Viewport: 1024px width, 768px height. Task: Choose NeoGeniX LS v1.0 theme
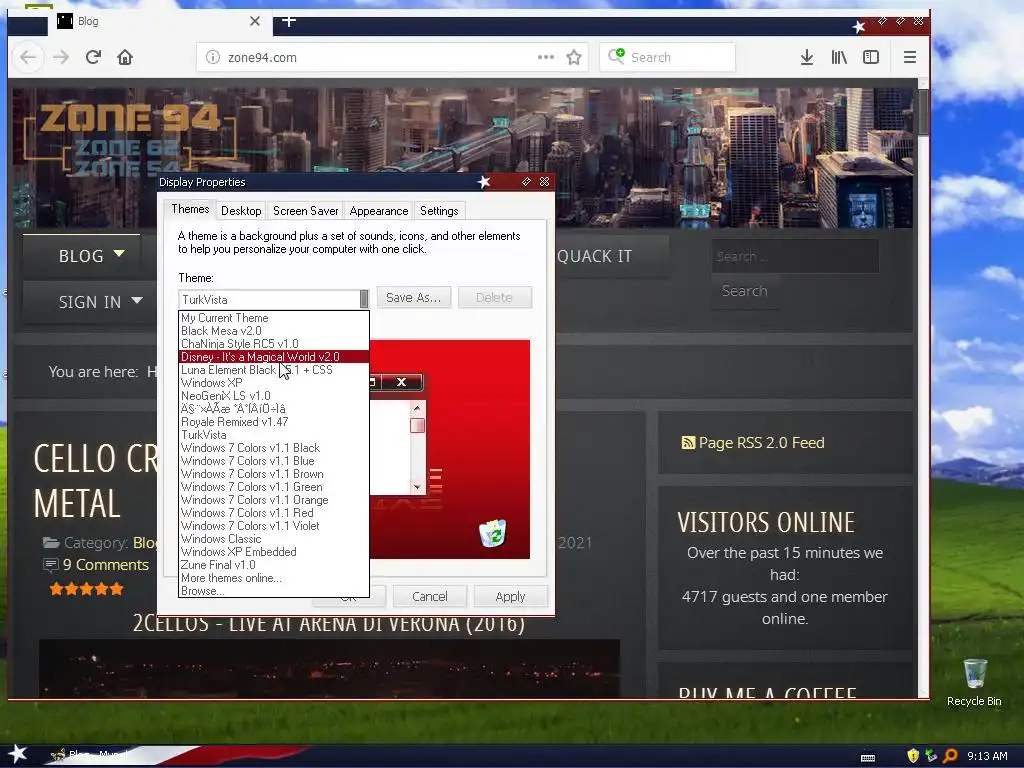click(x=274, y=396)
